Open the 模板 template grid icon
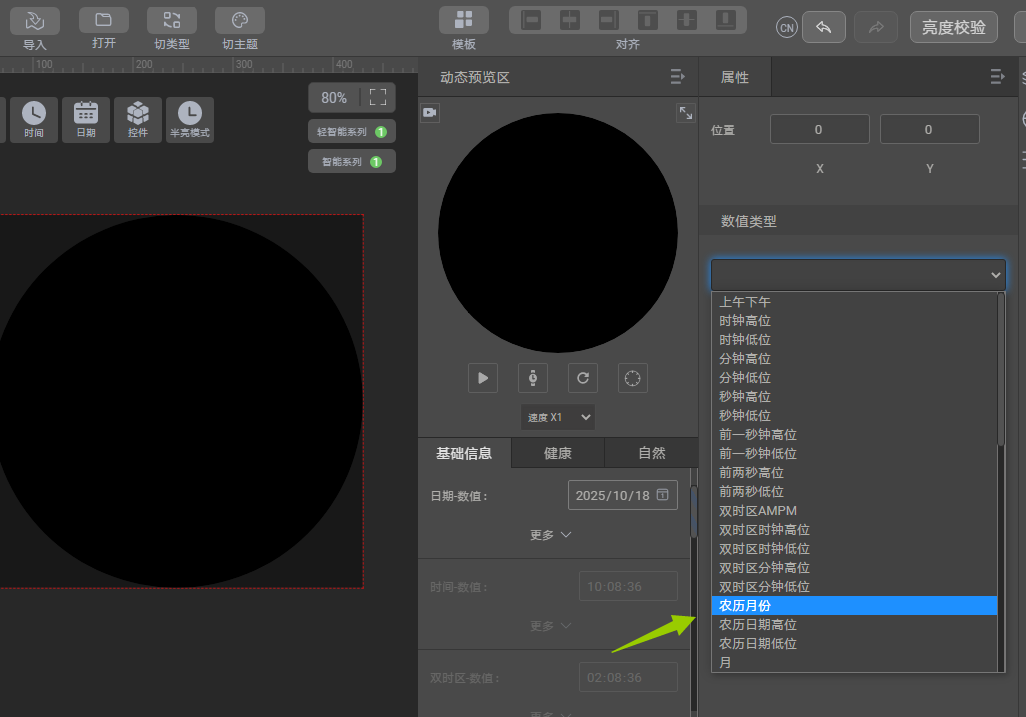 464,20
